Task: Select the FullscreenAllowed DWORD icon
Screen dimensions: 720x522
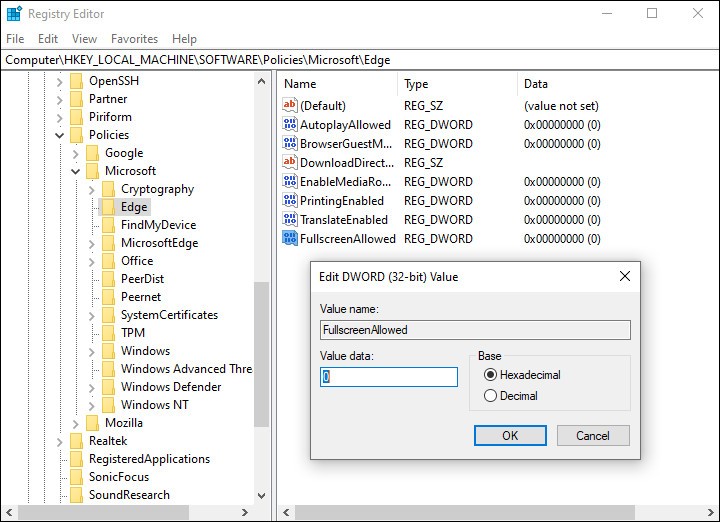Action: (290, 239)
